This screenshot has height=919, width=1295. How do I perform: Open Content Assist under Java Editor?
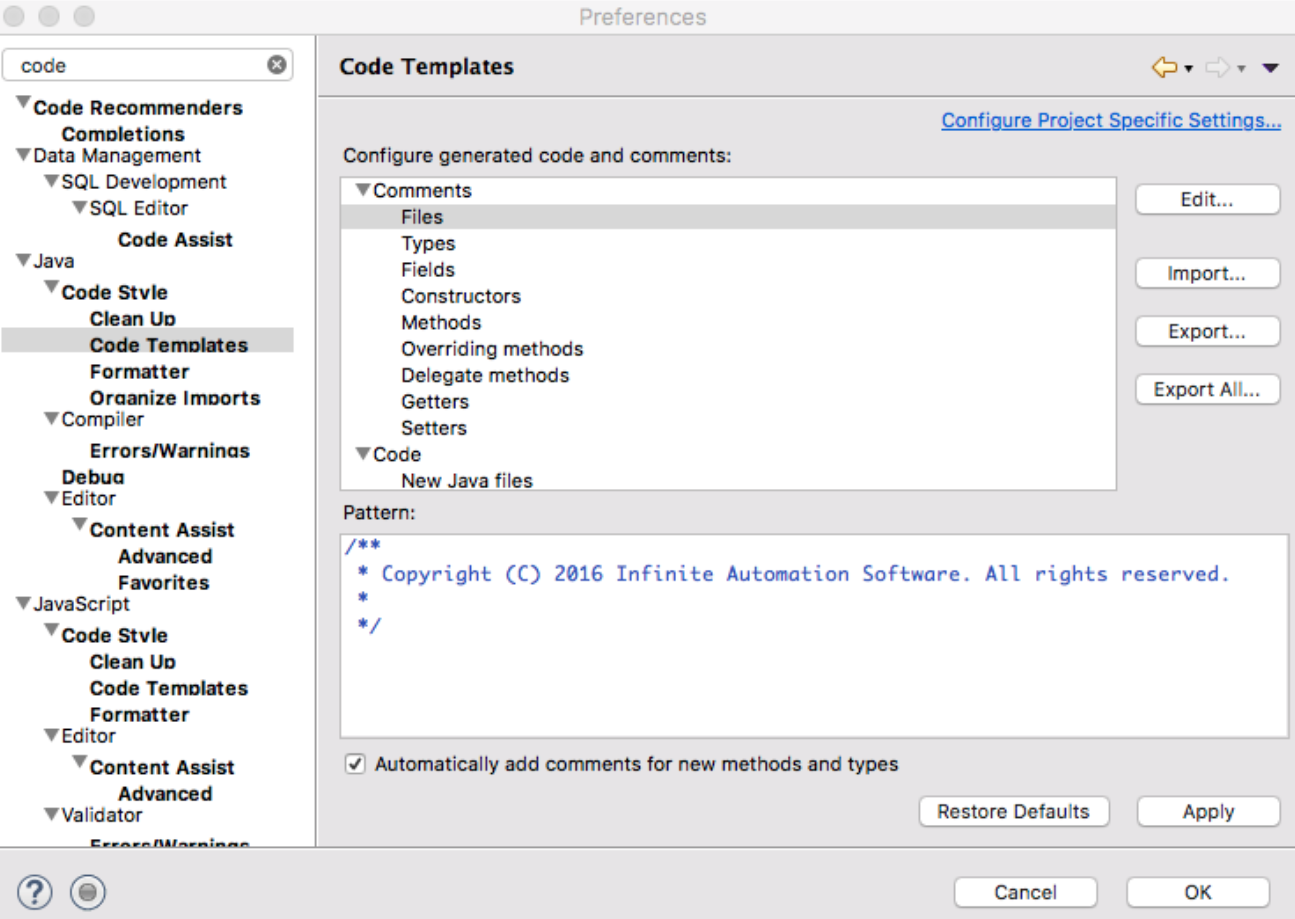click(162, 530)
